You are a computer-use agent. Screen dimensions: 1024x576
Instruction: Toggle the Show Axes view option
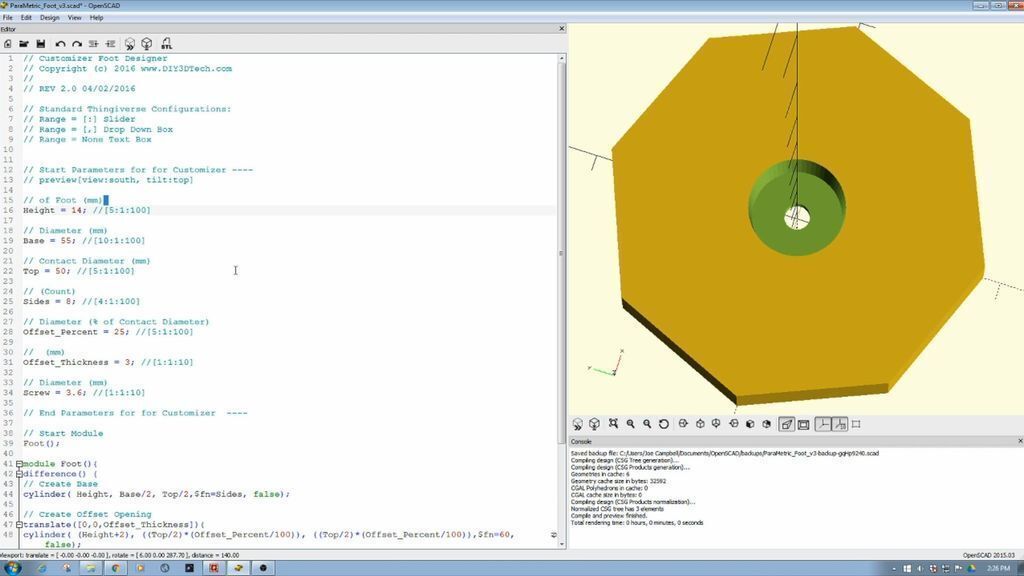[824, 424]
